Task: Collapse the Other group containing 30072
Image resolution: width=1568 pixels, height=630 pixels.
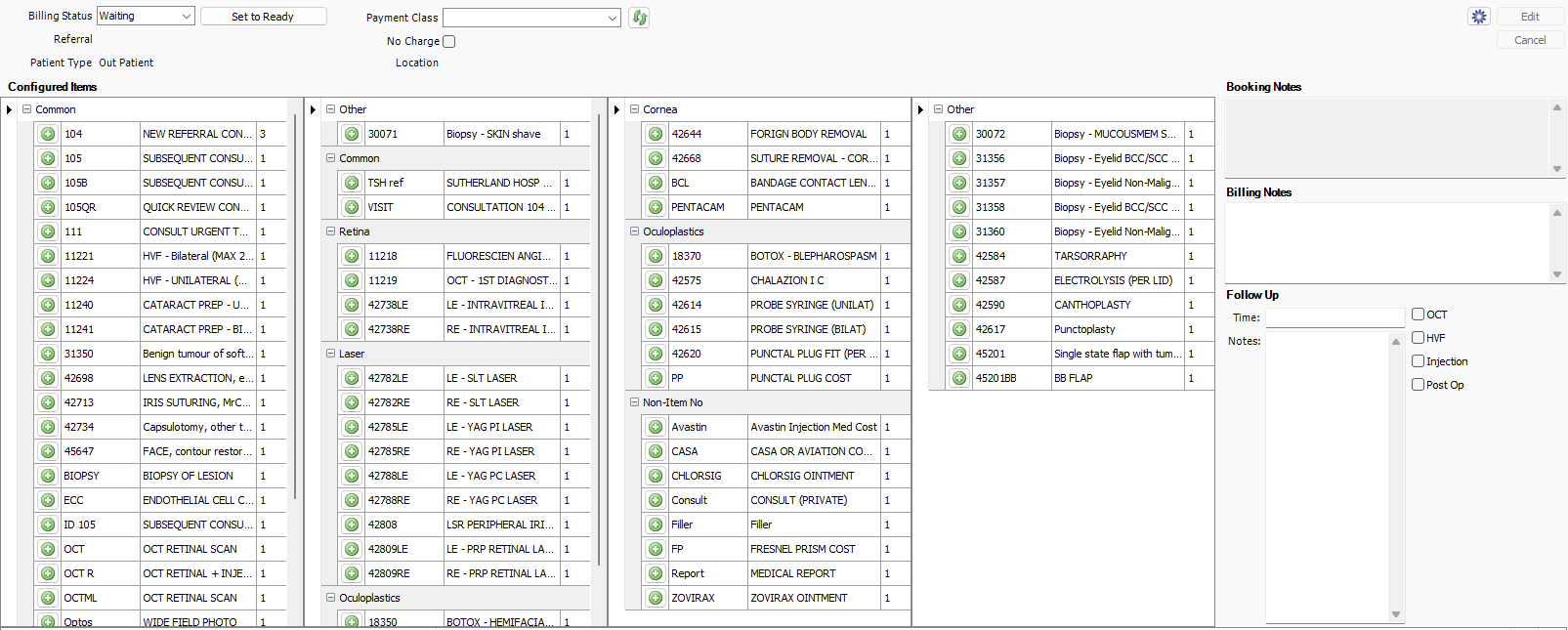Action: [938, 109]
